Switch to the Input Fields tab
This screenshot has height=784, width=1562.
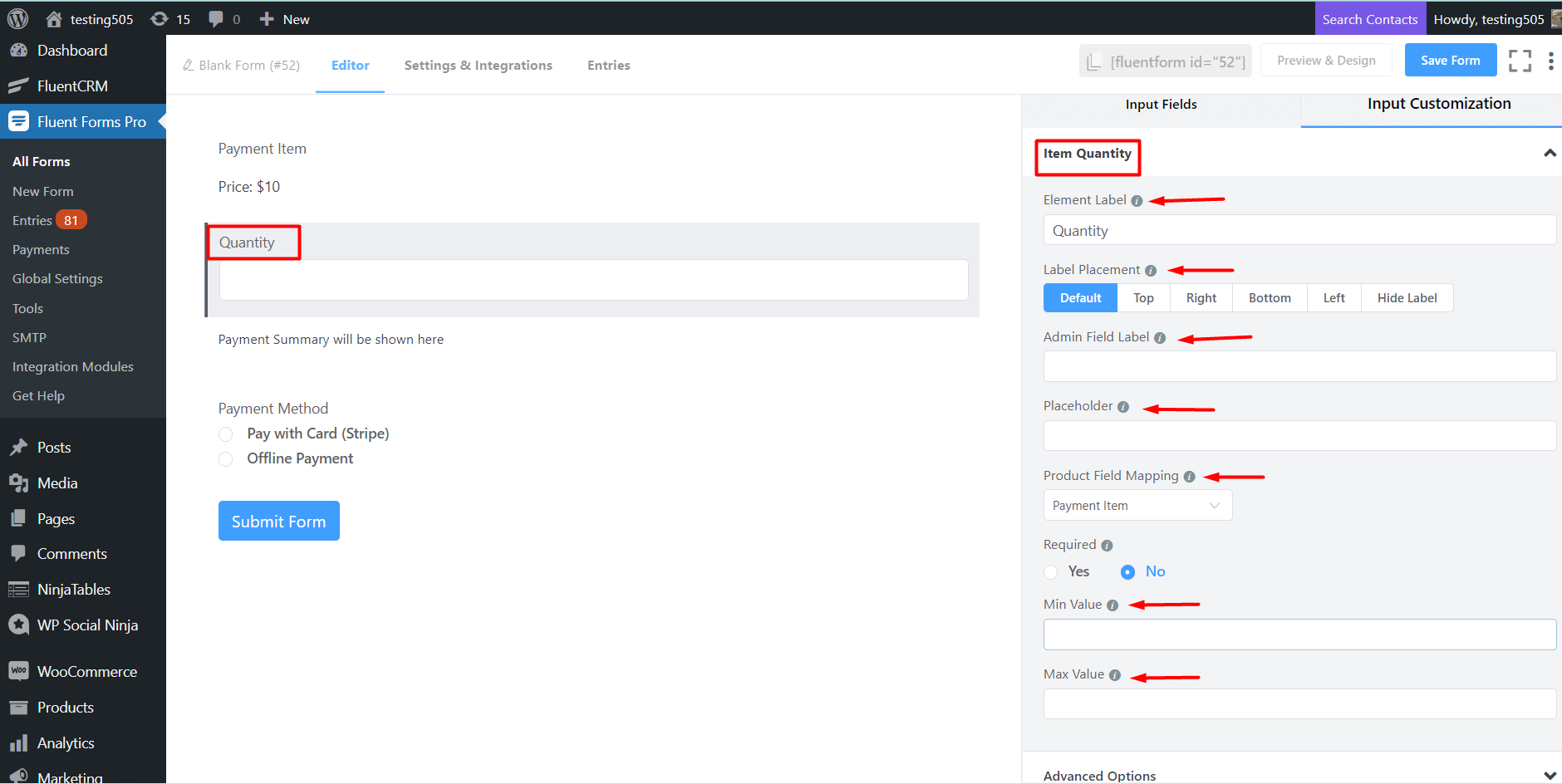1161,105
